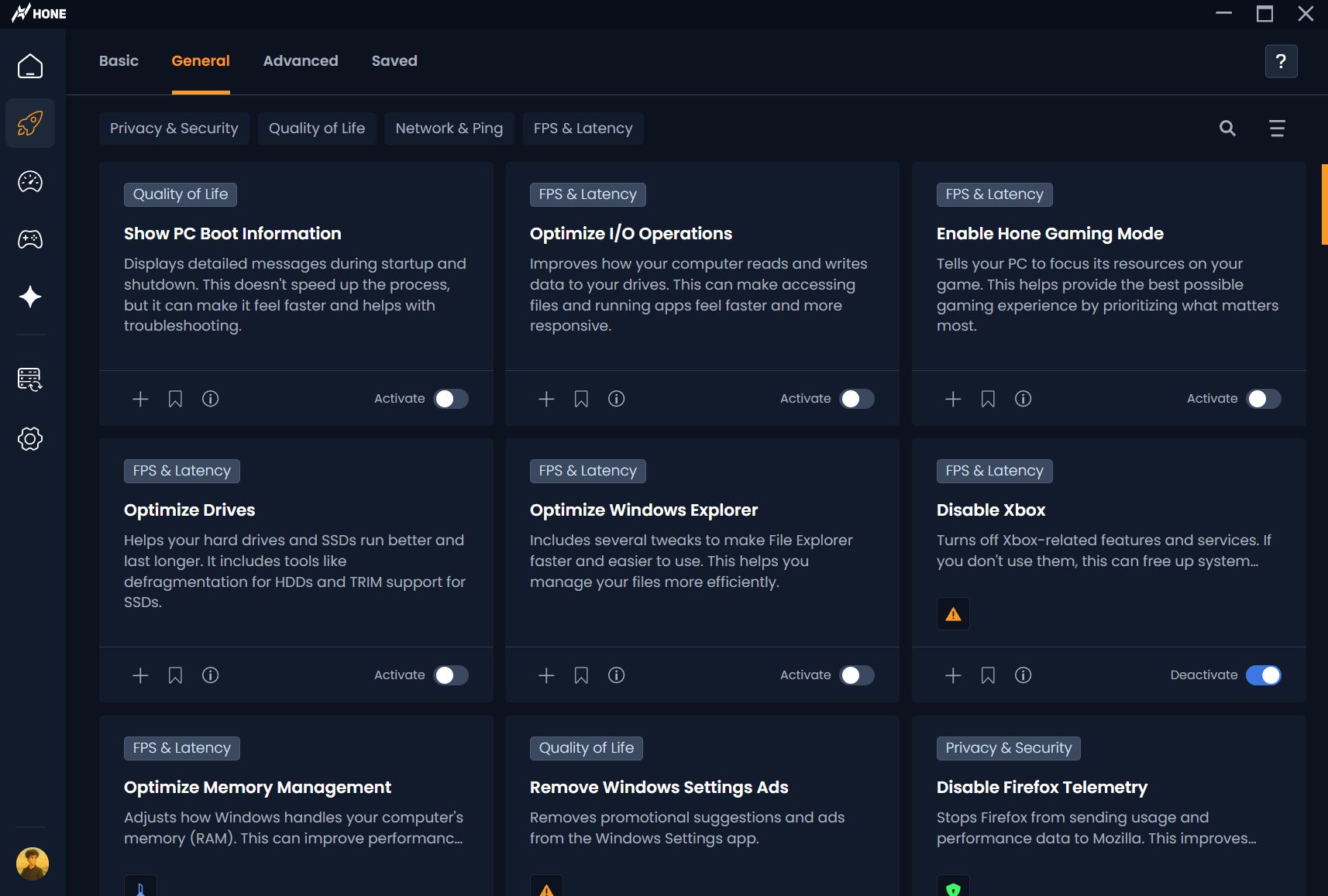Open info for Optimize Drives

[211, 675]
